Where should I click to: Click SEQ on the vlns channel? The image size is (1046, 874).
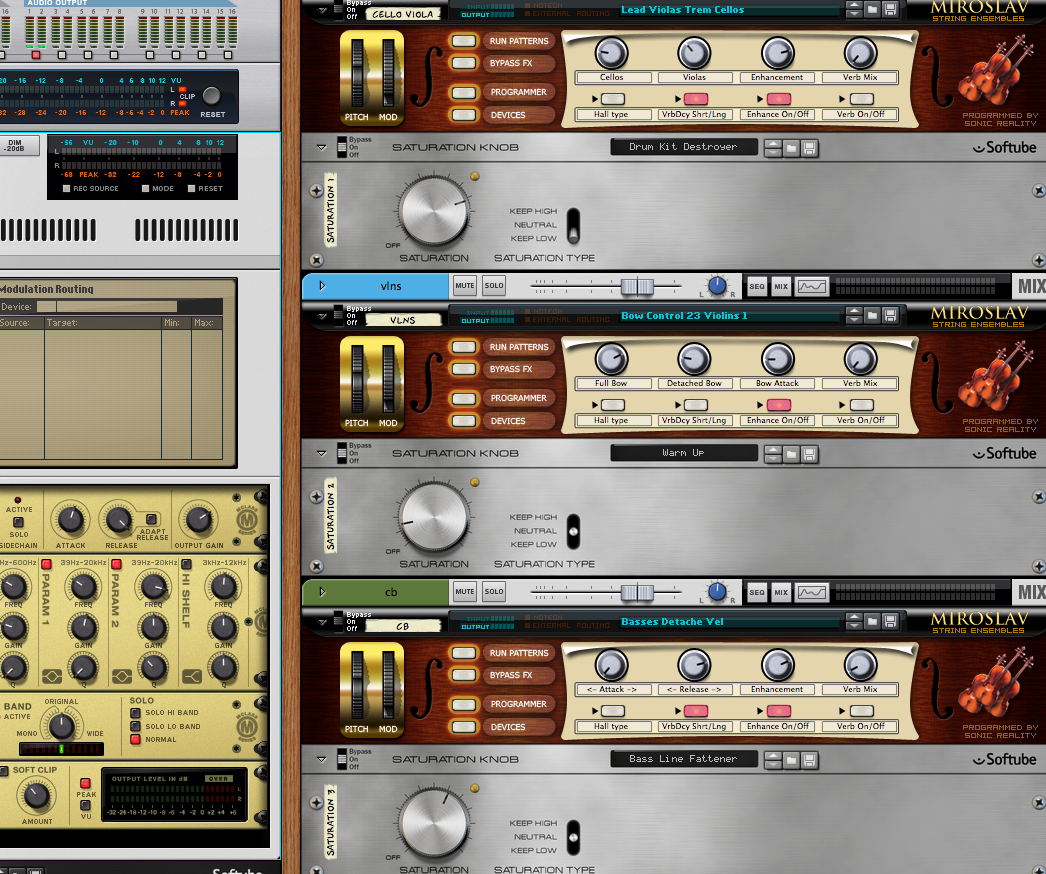coord(756,287)
